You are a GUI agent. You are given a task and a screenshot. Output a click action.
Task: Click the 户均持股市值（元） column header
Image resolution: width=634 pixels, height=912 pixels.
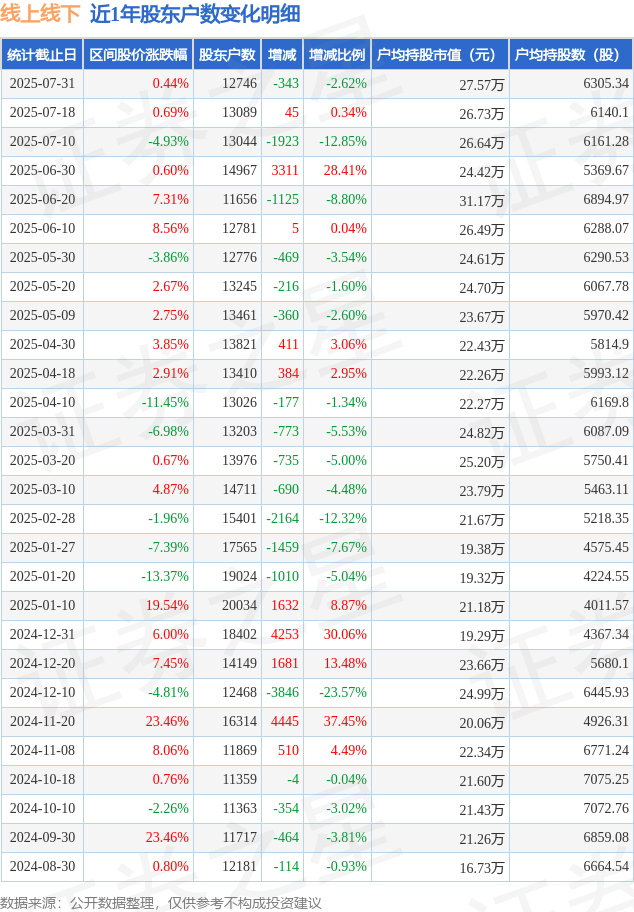pyautogui.click(x=440, y=55)
